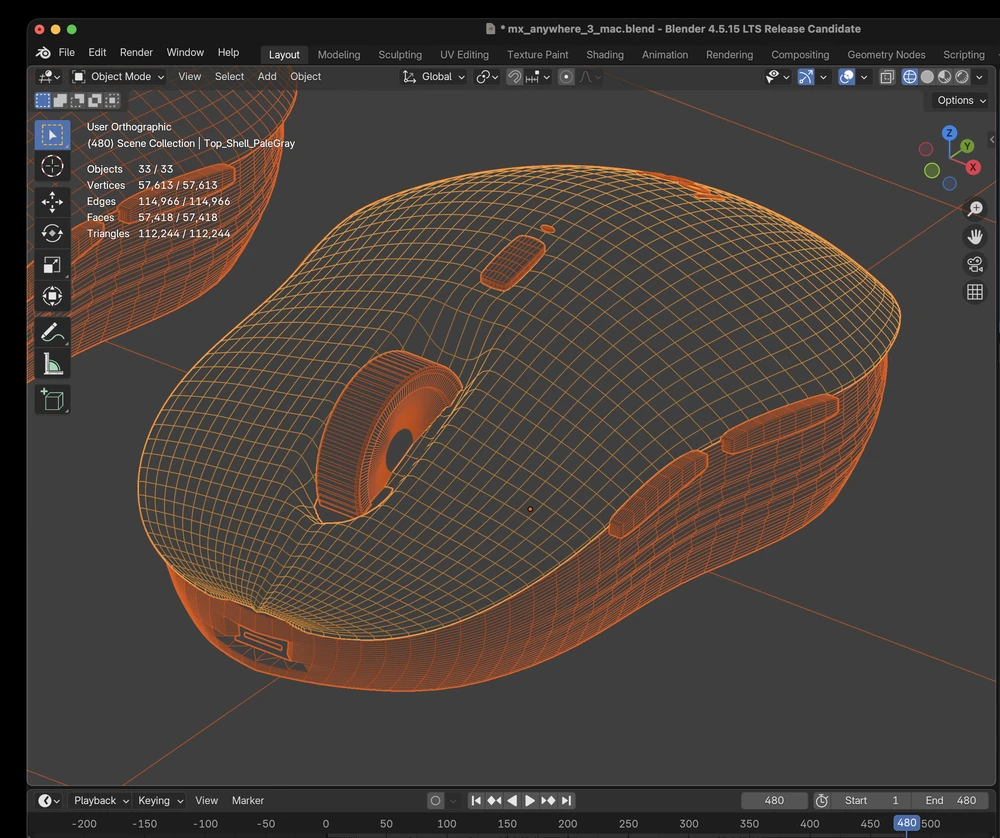
Task: Switch to Rendered viewport shading
Action: [962, 77]
